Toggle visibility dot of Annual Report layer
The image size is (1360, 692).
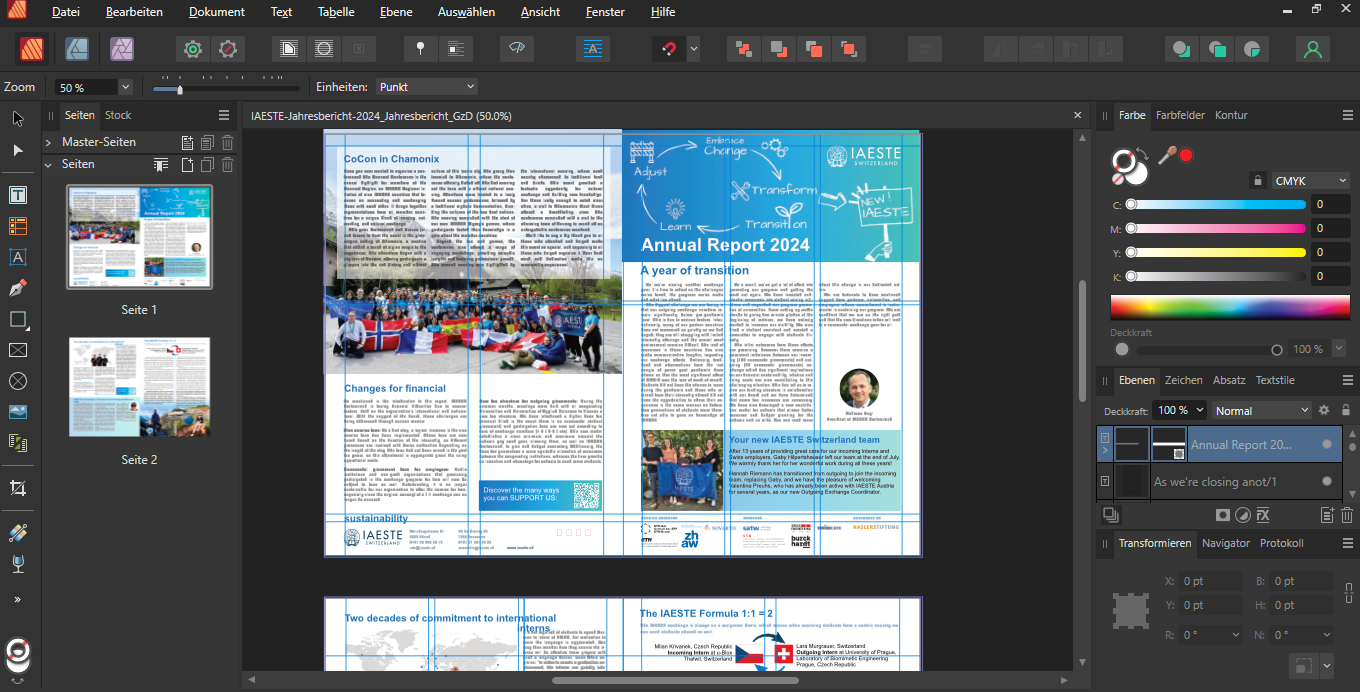1327,444
